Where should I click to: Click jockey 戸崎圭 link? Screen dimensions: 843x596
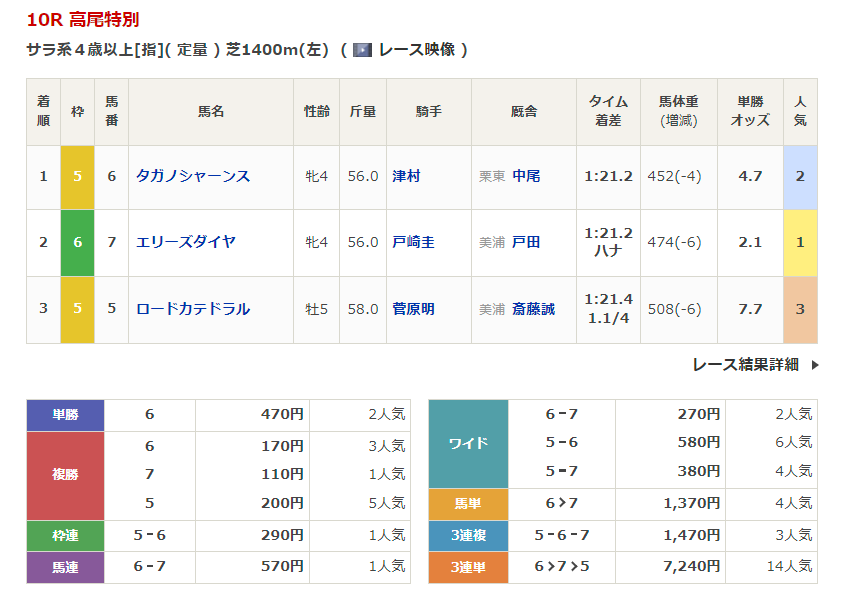coord(413,242)
